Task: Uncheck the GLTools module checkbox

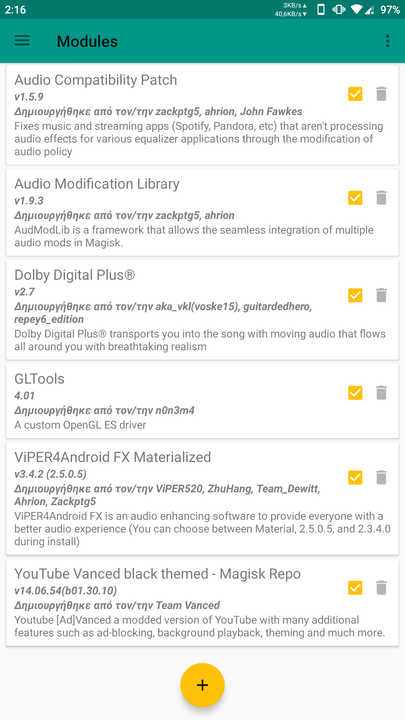Action: 355,393
